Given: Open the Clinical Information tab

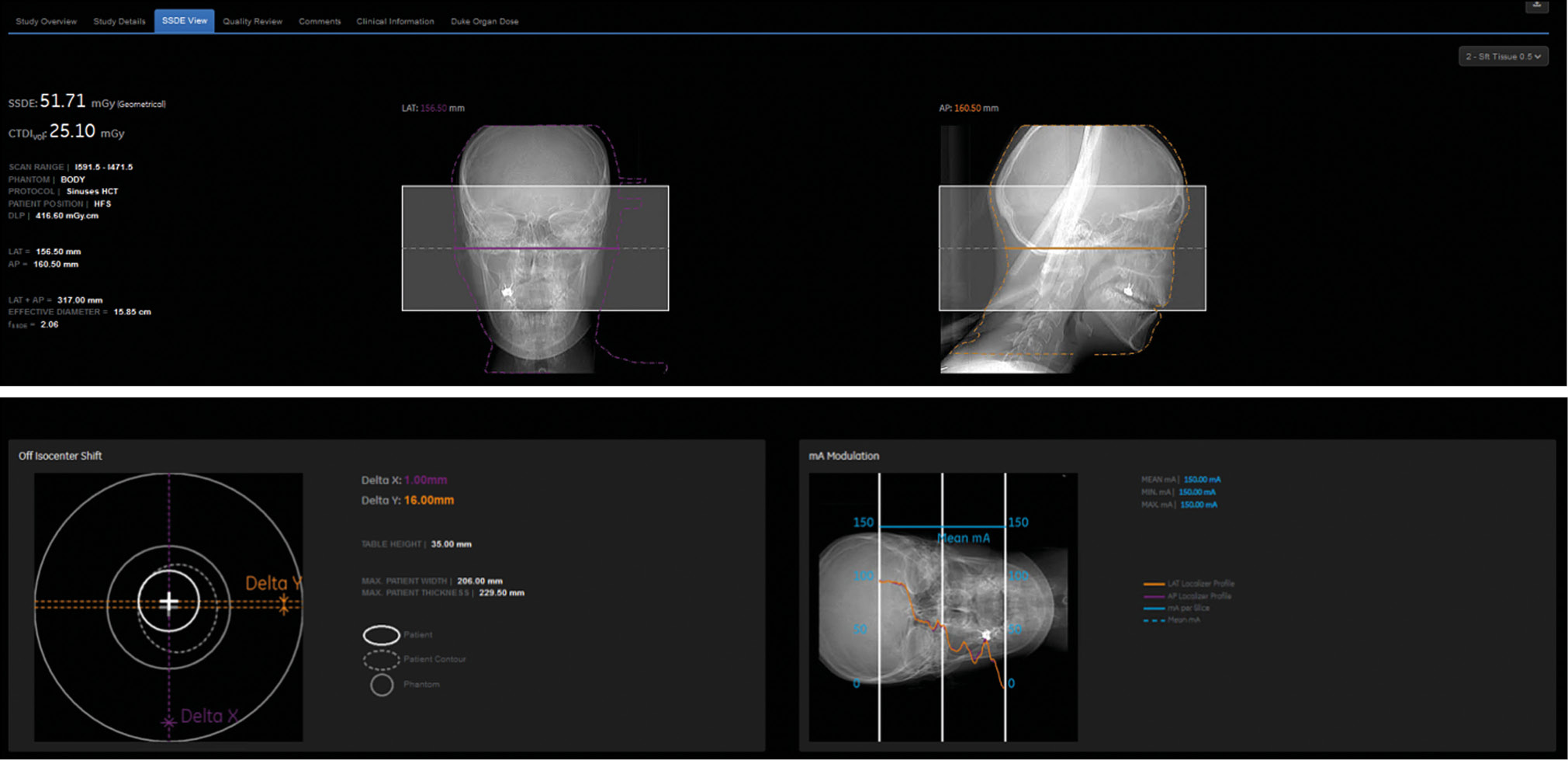Looking at the screenshot, I should [x=395, y=22].
